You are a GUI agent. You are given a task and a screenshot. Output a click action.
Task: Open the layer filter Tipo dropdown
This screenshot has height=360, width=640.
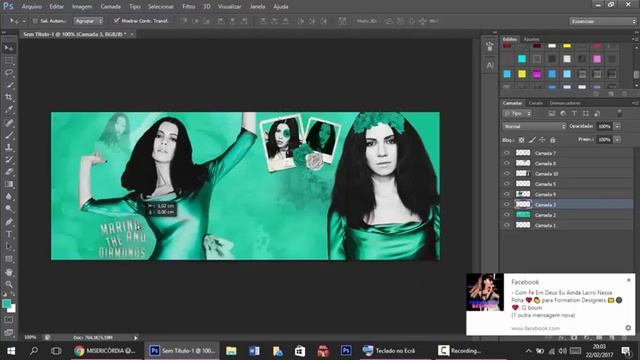pyautogui.click(x=517, y=114)
